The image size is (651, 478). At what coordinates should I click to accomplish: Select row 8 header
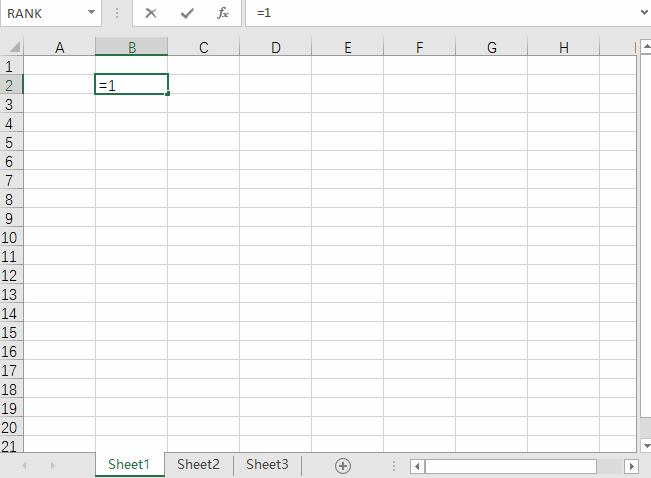click(x=12, y=199)
